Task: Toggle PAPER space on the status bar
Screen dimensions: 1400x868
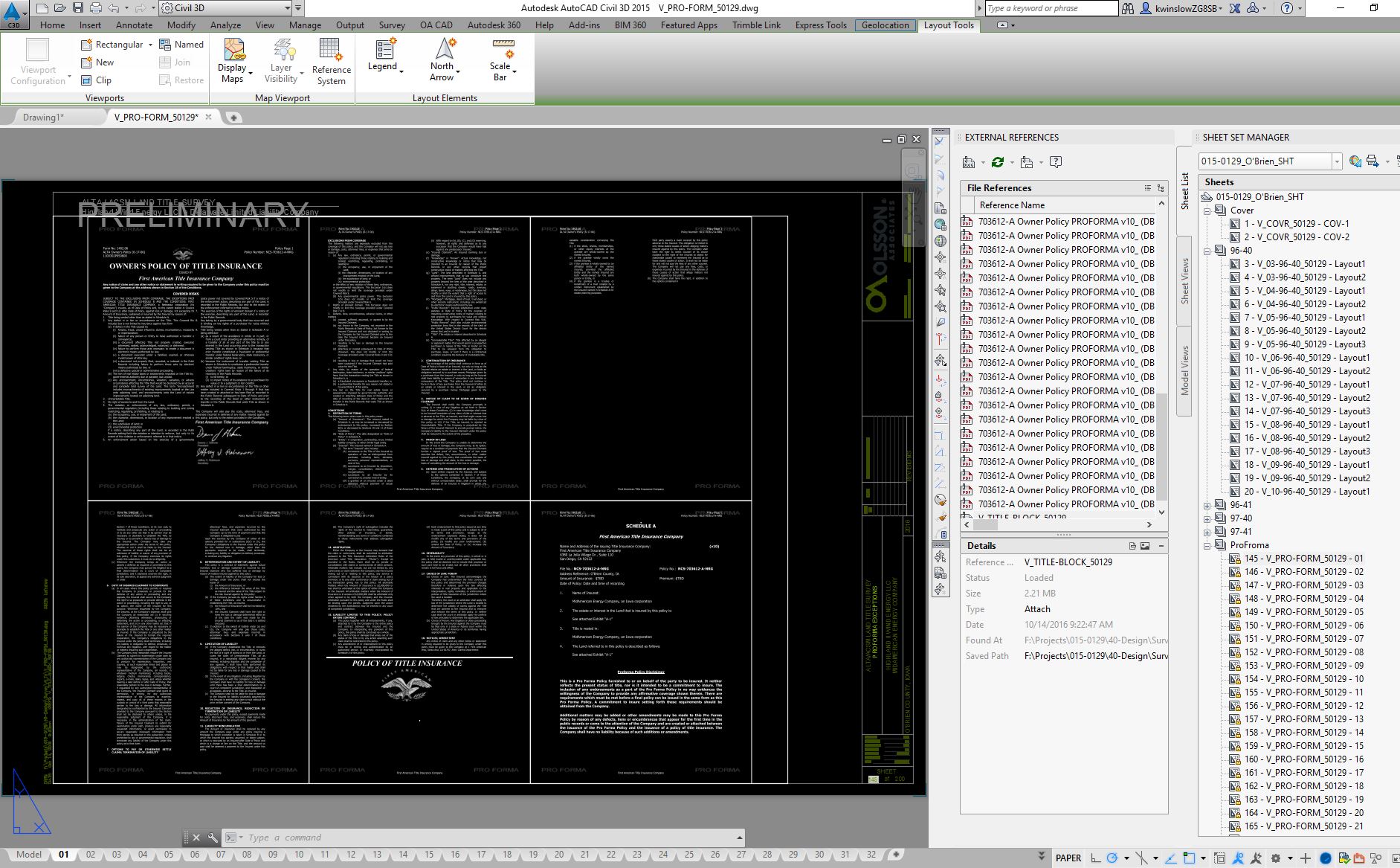Action: tap(1068, 858)
